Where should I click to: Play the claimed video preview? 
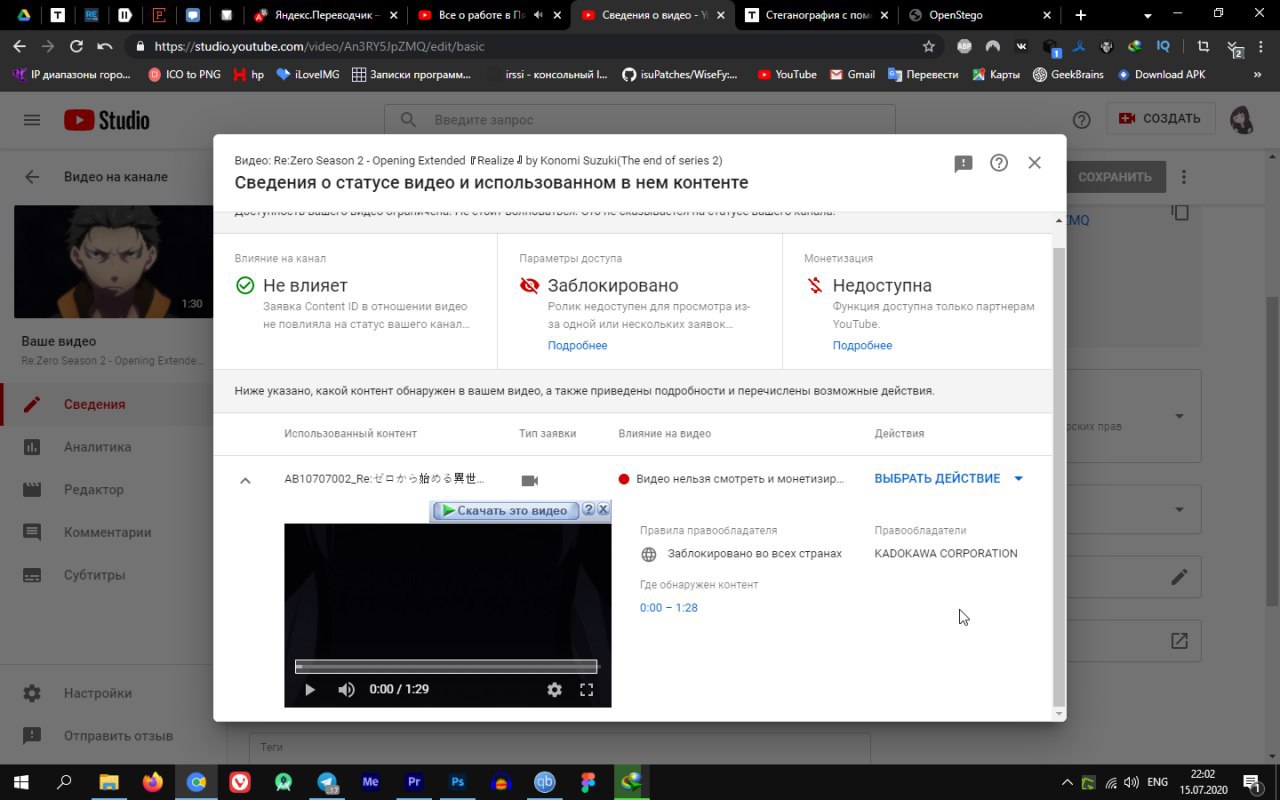pos(309,689)
